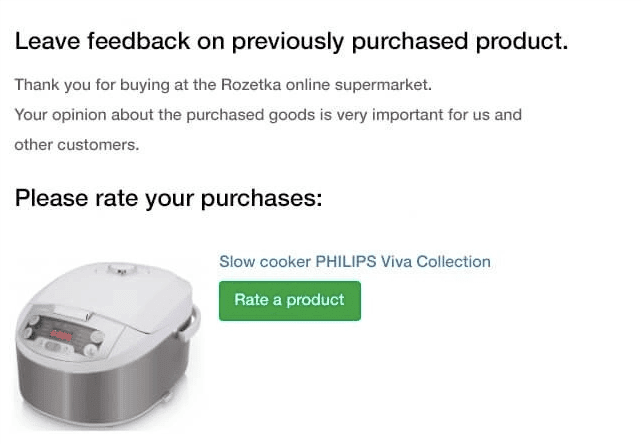The height and width of the screenshot is (444, 641).
Task: Click the green Rate a product button
Action: [x=290, y=301]
